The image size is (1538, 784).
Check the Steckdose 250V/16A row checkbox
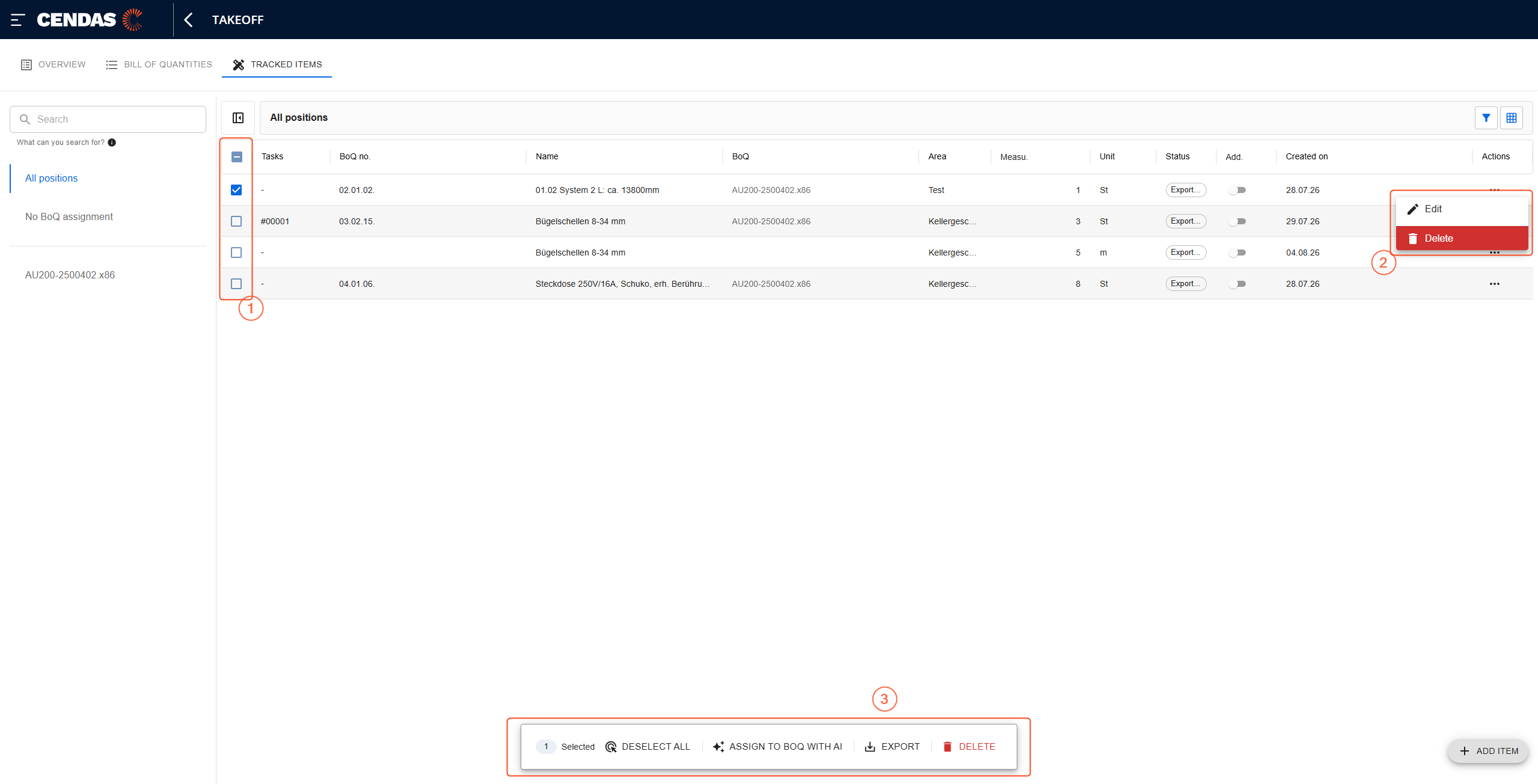tap(236, 284)
